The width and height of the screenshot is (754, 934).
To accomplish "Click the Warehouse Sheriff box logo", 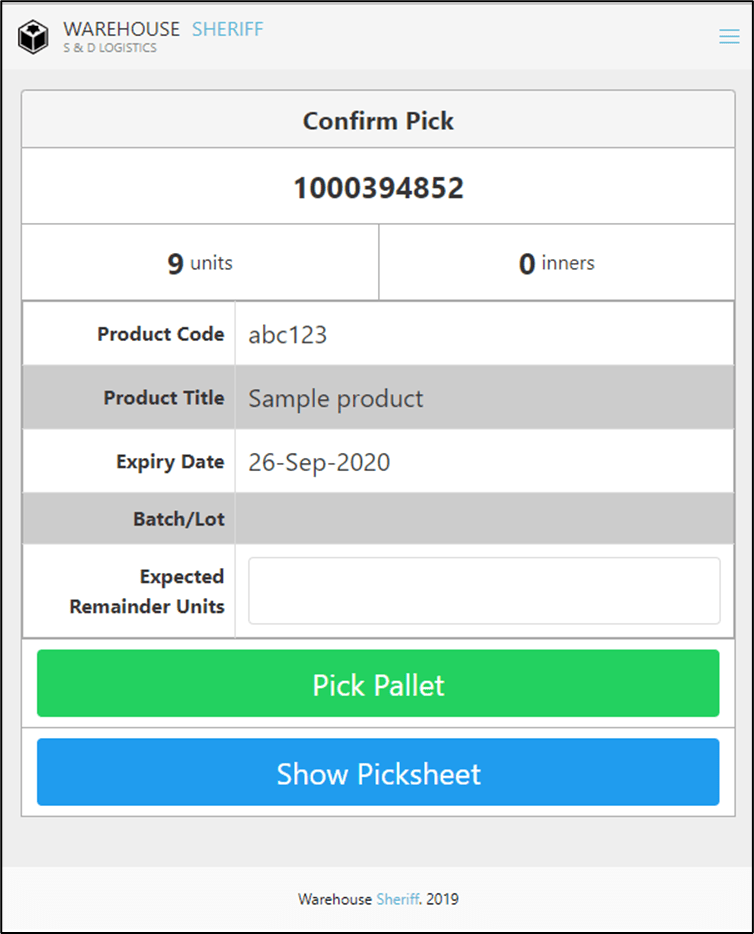I will [33, 37].
